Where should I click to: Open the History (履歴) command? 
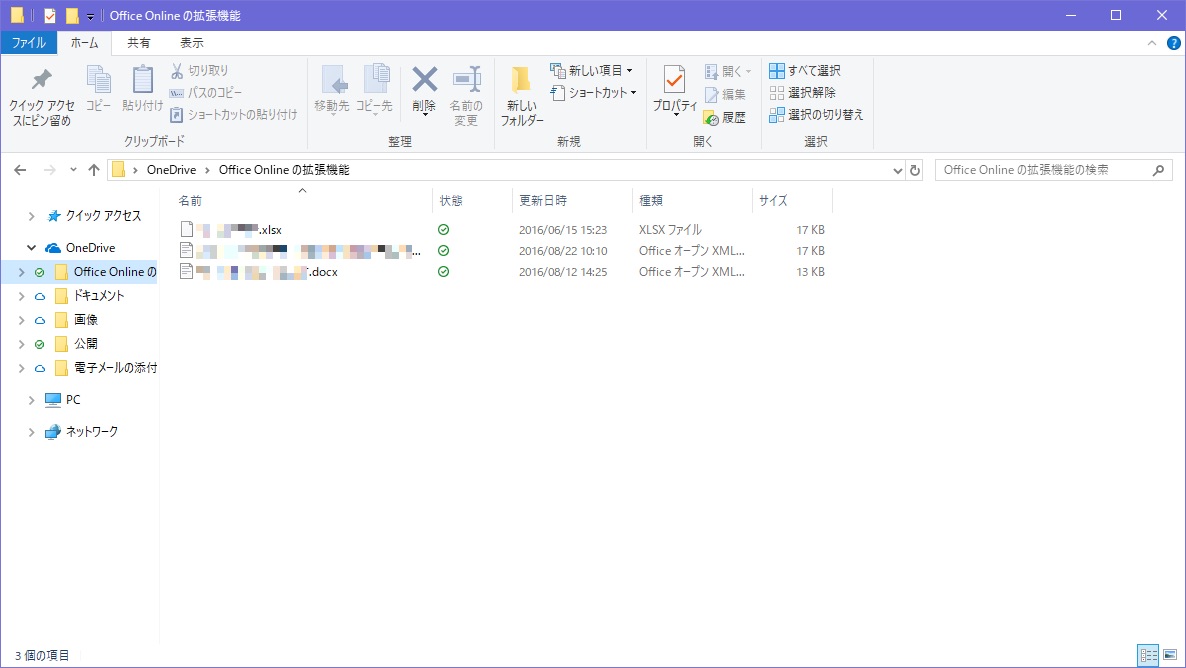click(x=725, y=117)
